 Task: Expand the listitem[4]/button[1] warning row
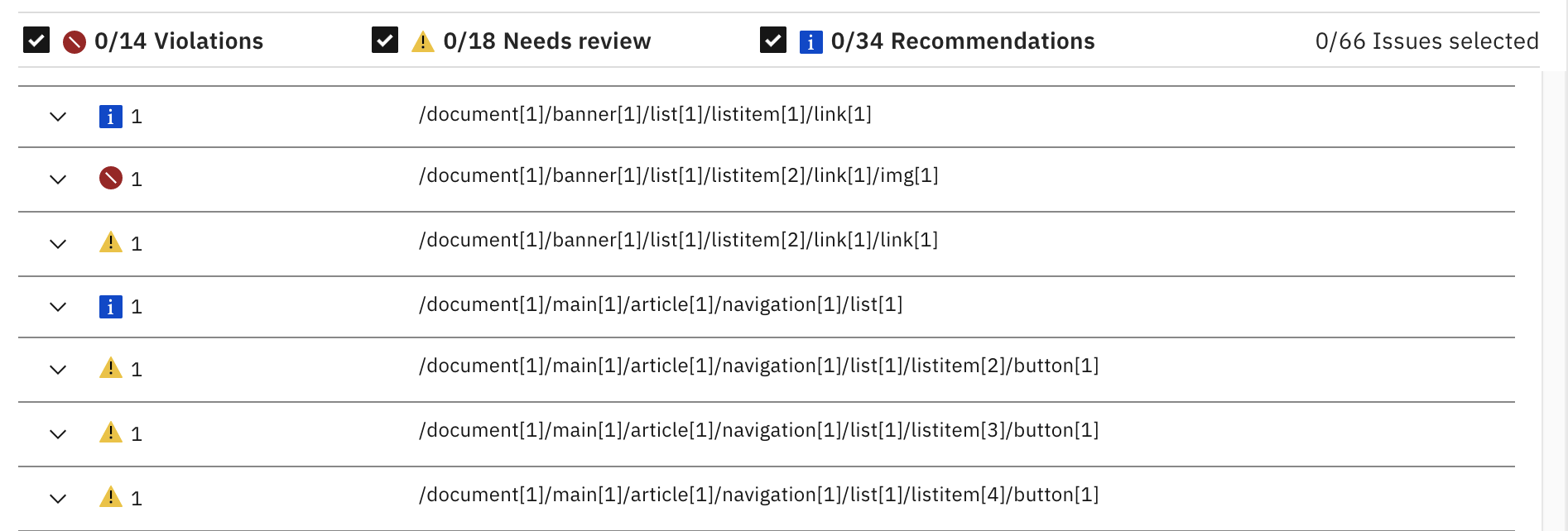[x=58, y=497]
